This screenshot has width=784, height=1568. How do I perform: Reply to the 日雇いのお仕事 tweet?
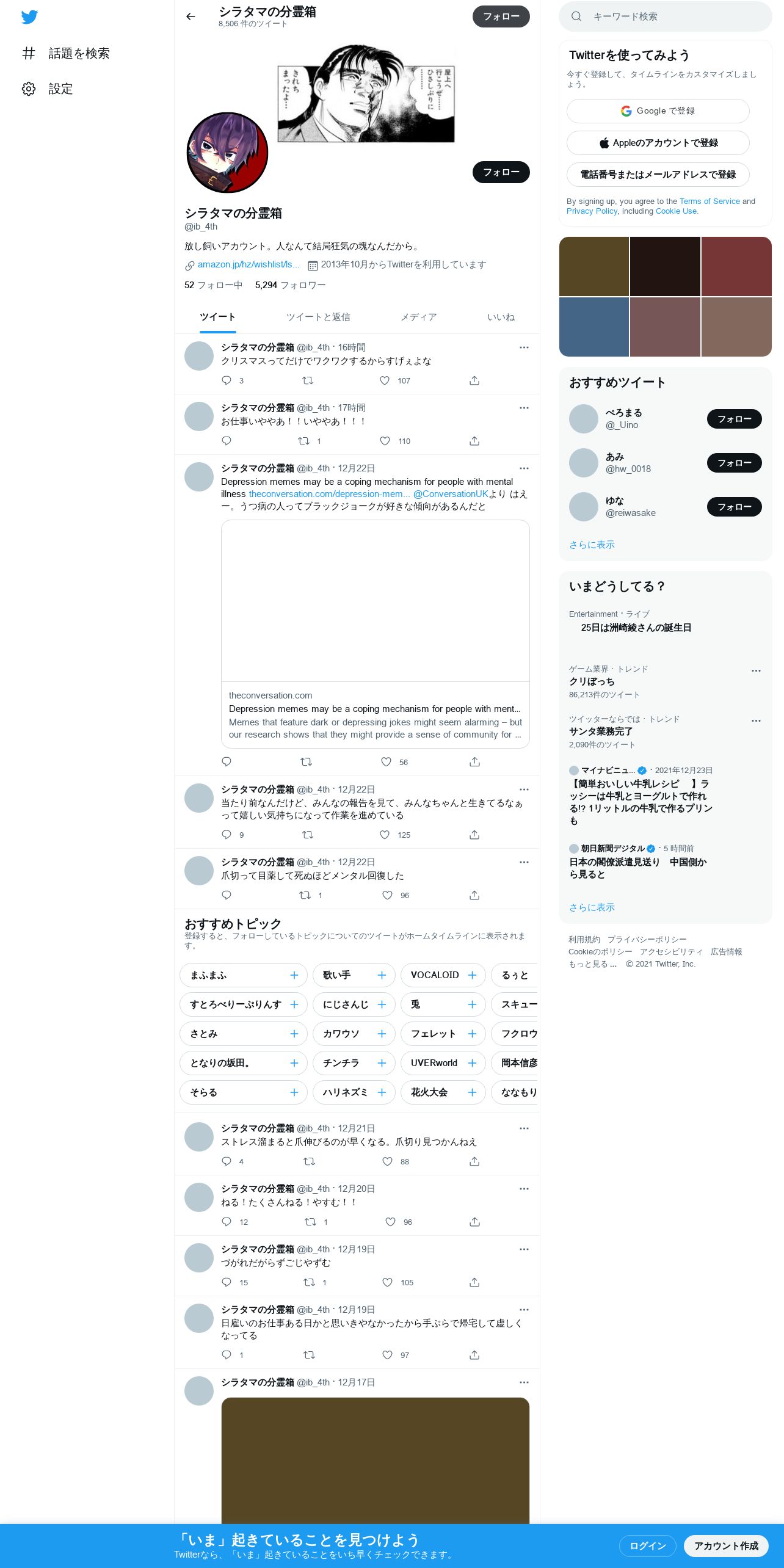pyautogui.click(x=227, y=1355)
